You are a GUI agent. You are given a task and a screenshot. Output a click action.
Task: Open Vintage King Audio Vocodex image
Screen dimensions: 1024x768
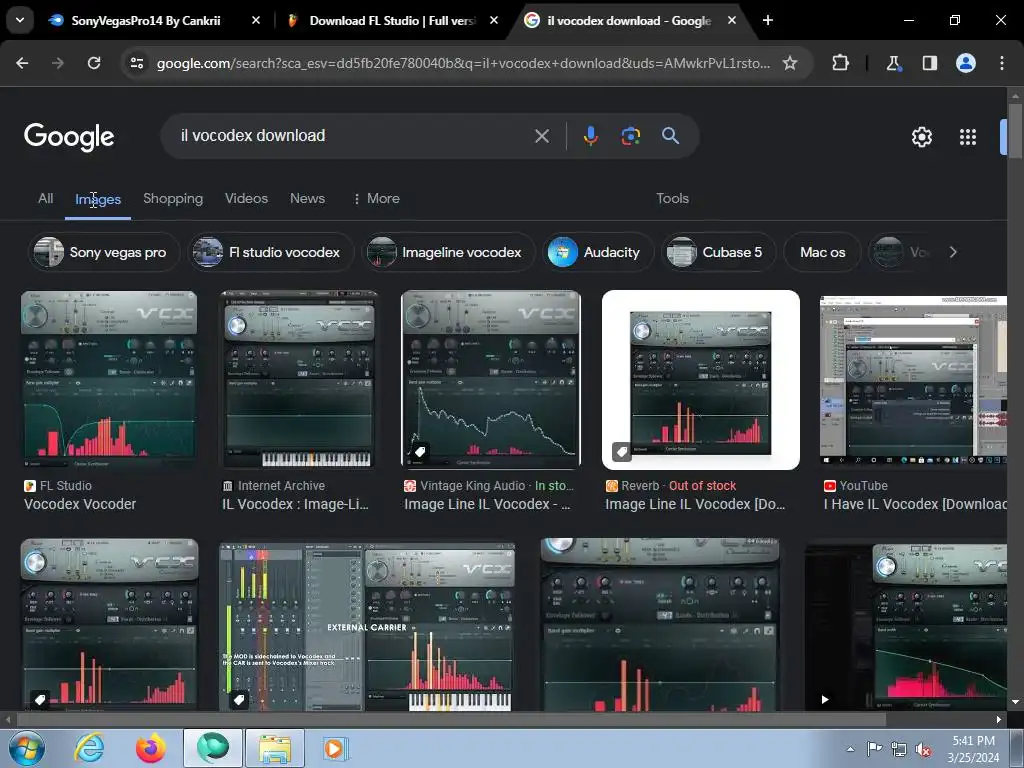pos(491,379)
